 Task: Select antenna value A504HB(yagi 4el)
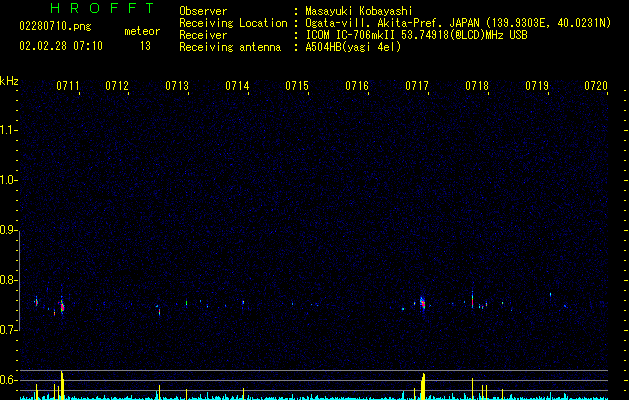pyautogui.click(x=353, y=47)
